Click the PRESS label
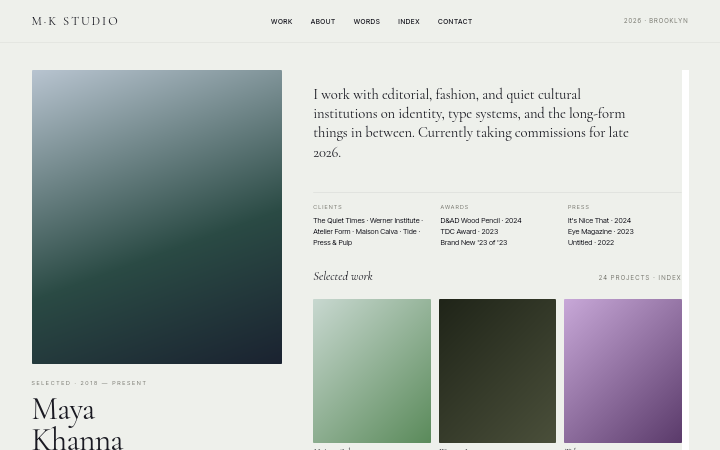 pos(578,207)
